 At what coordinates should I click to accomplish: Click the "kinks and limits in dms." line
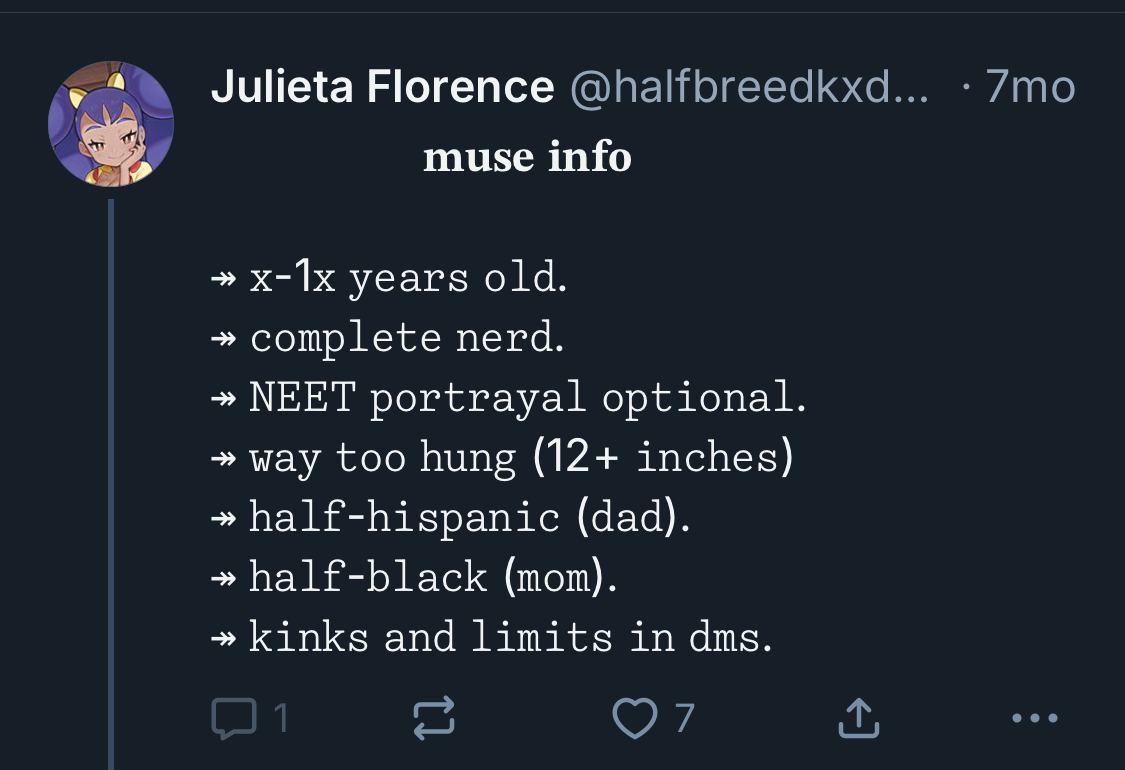(x=510, y=638)
